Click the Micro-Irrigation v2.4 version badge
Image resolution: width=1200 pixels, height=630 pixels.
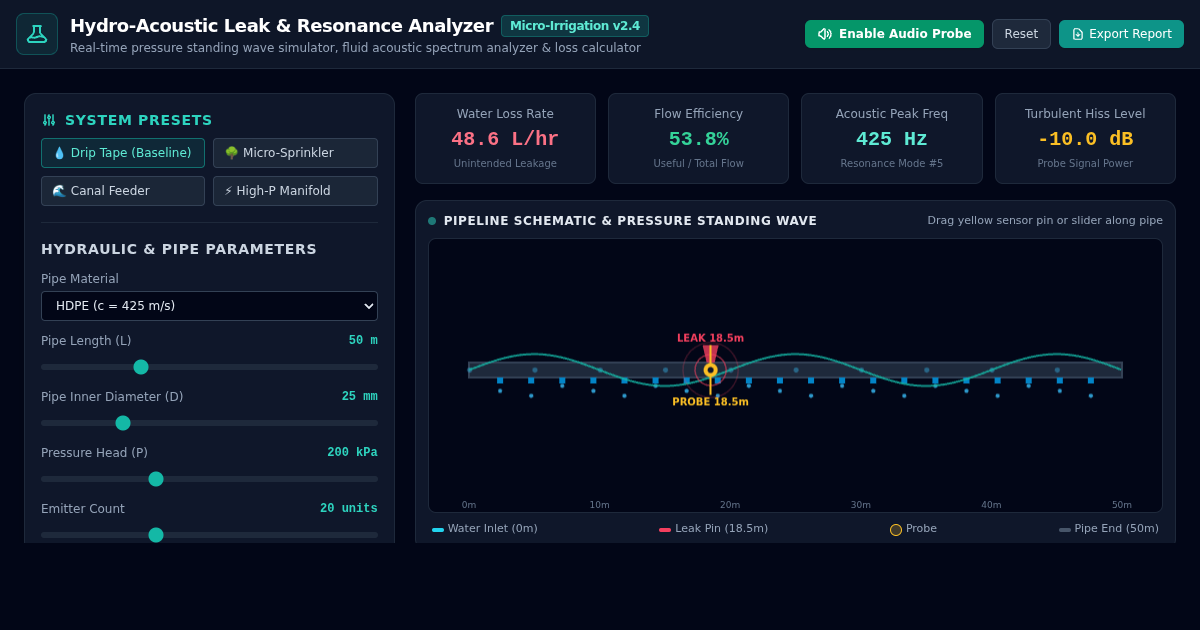coord(575,26)
